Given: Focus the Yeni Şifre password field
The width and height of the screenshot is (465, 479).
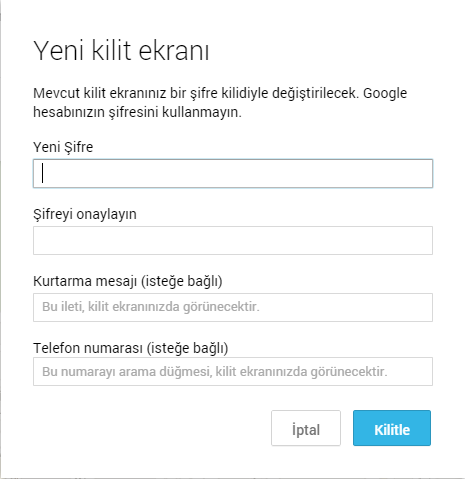Looking at the screenshot, I should pyautogui.click(x=233, y=173).
